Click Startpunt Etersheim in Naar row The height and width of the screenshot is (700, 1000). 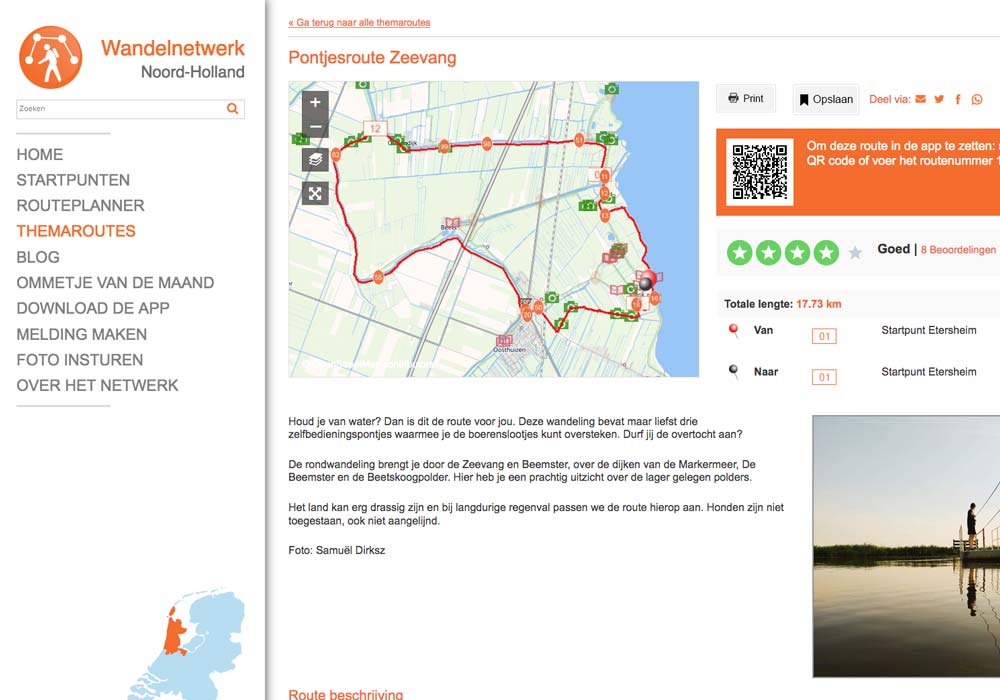coord(929,372)
